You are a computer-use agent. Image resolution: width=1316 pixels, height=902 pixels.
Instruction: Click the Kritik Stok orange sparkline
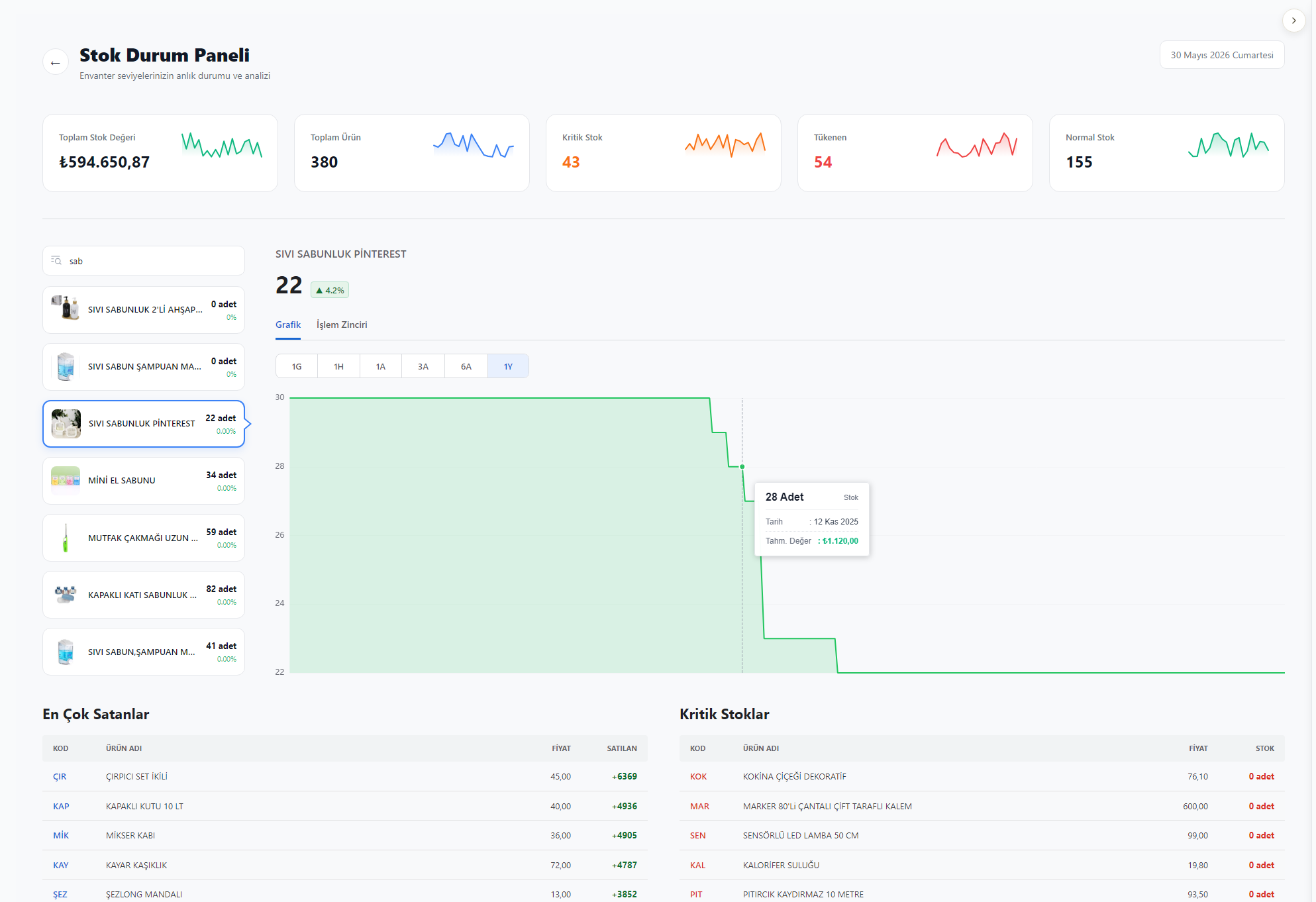click(725, 144)
